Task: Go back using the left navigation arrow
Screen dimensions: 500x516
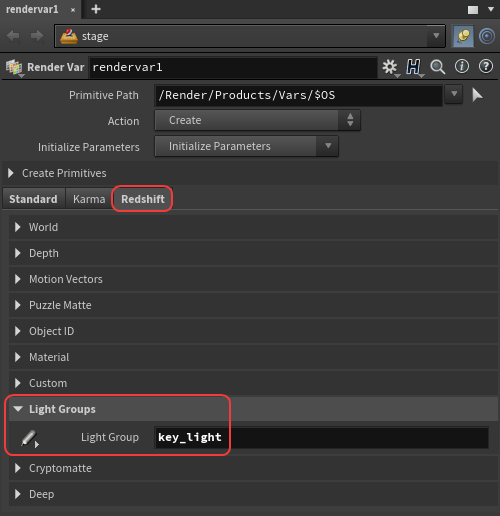Action: click(x=13, y=36)
